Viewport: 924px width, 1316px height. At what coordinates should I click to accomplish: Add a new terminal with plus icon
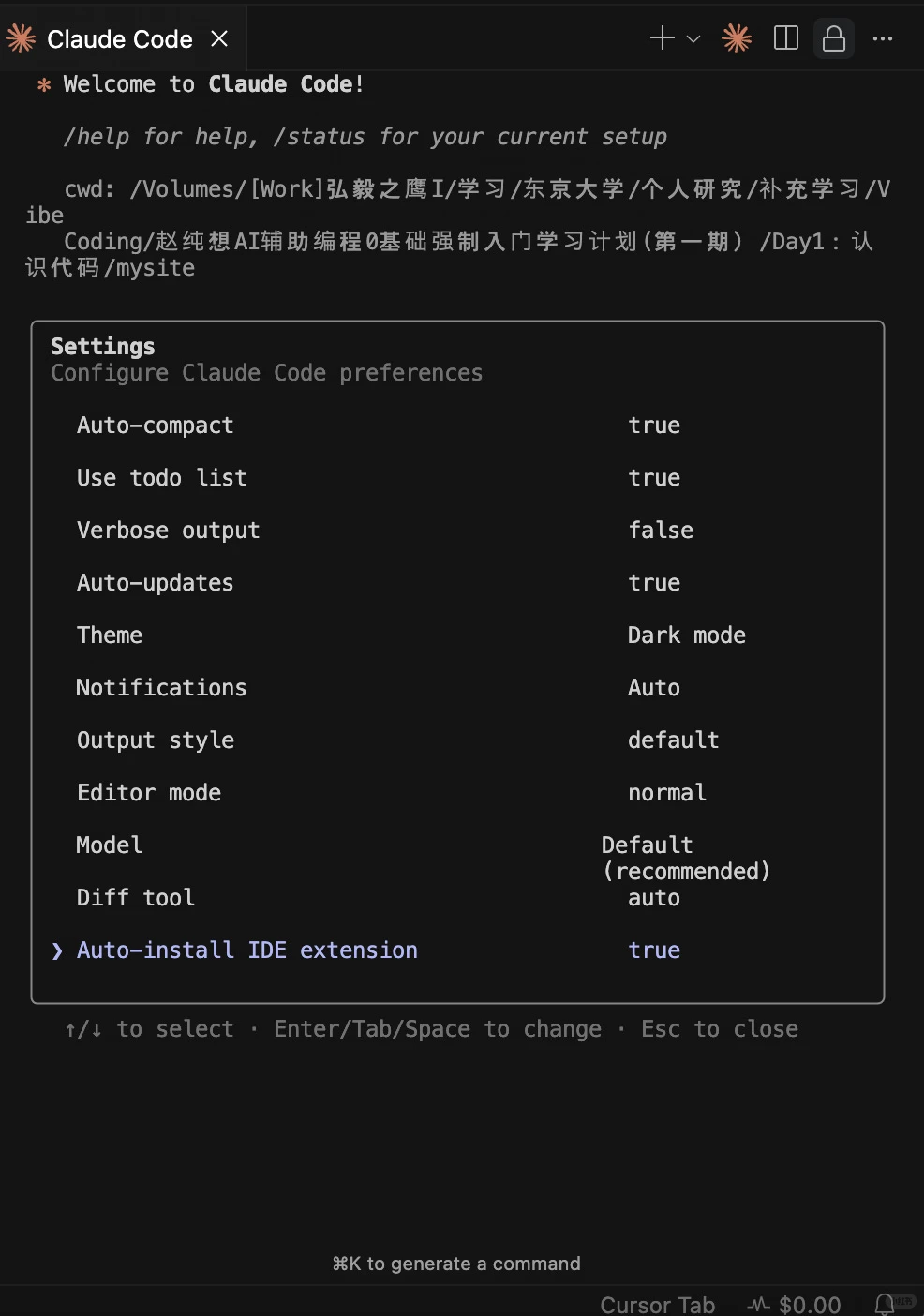(662, 38)
